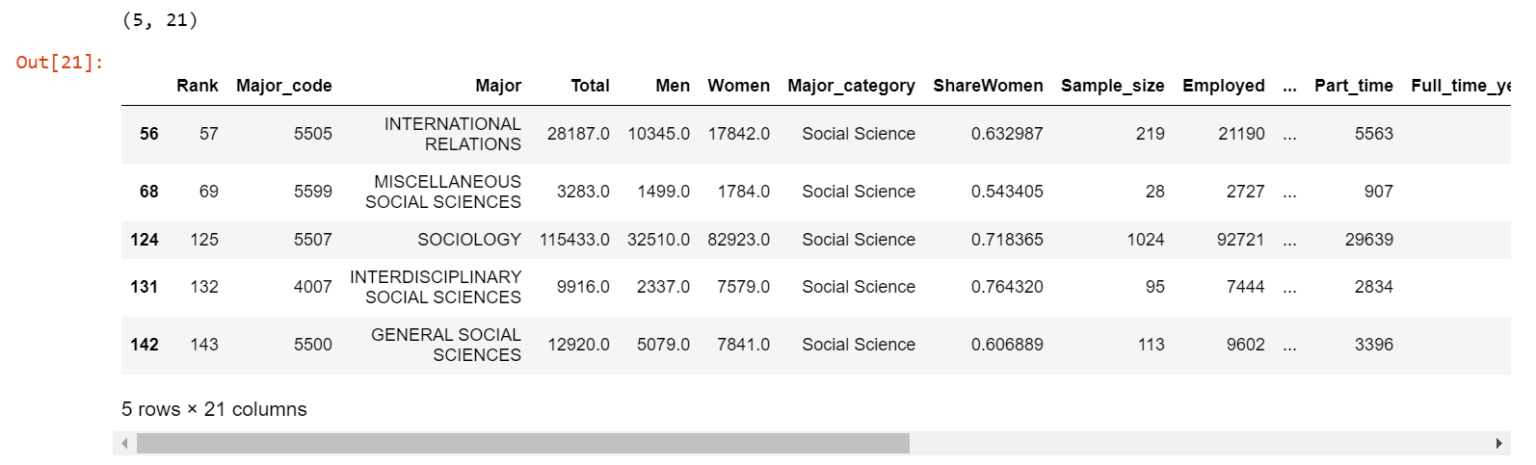Viewport: 1536px width, 465px height.
Task: Click the Major_code column header
Action: pyautogui.click(x=284, y=86)
